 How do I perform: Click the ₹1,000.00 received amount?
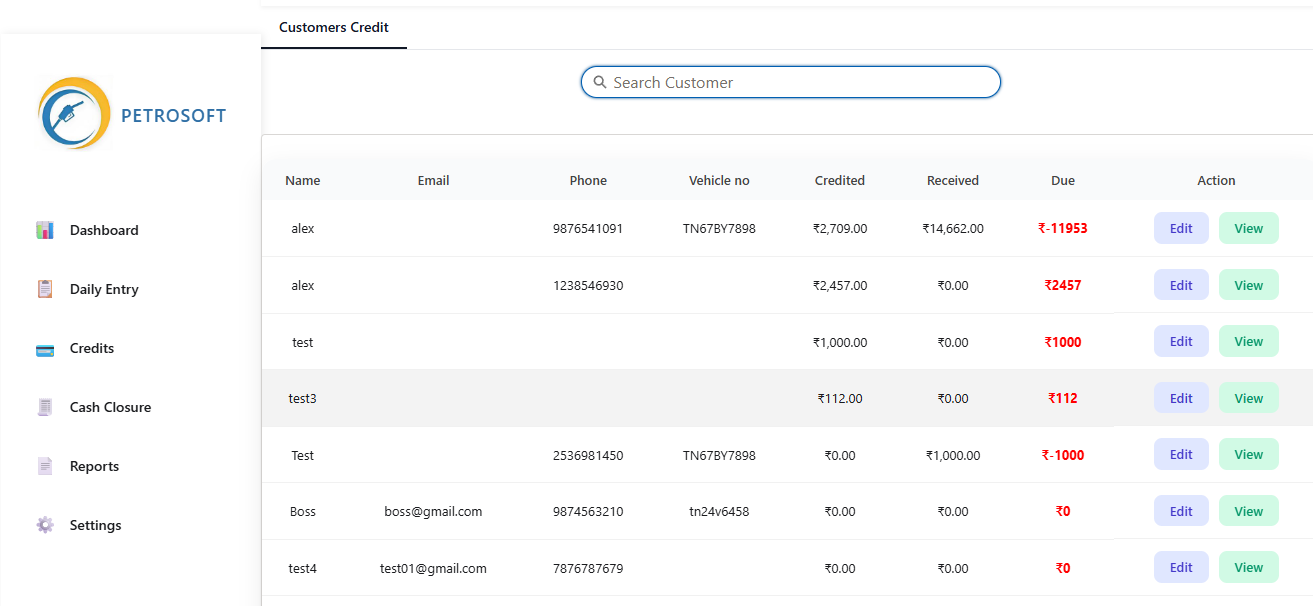[953, 455]
